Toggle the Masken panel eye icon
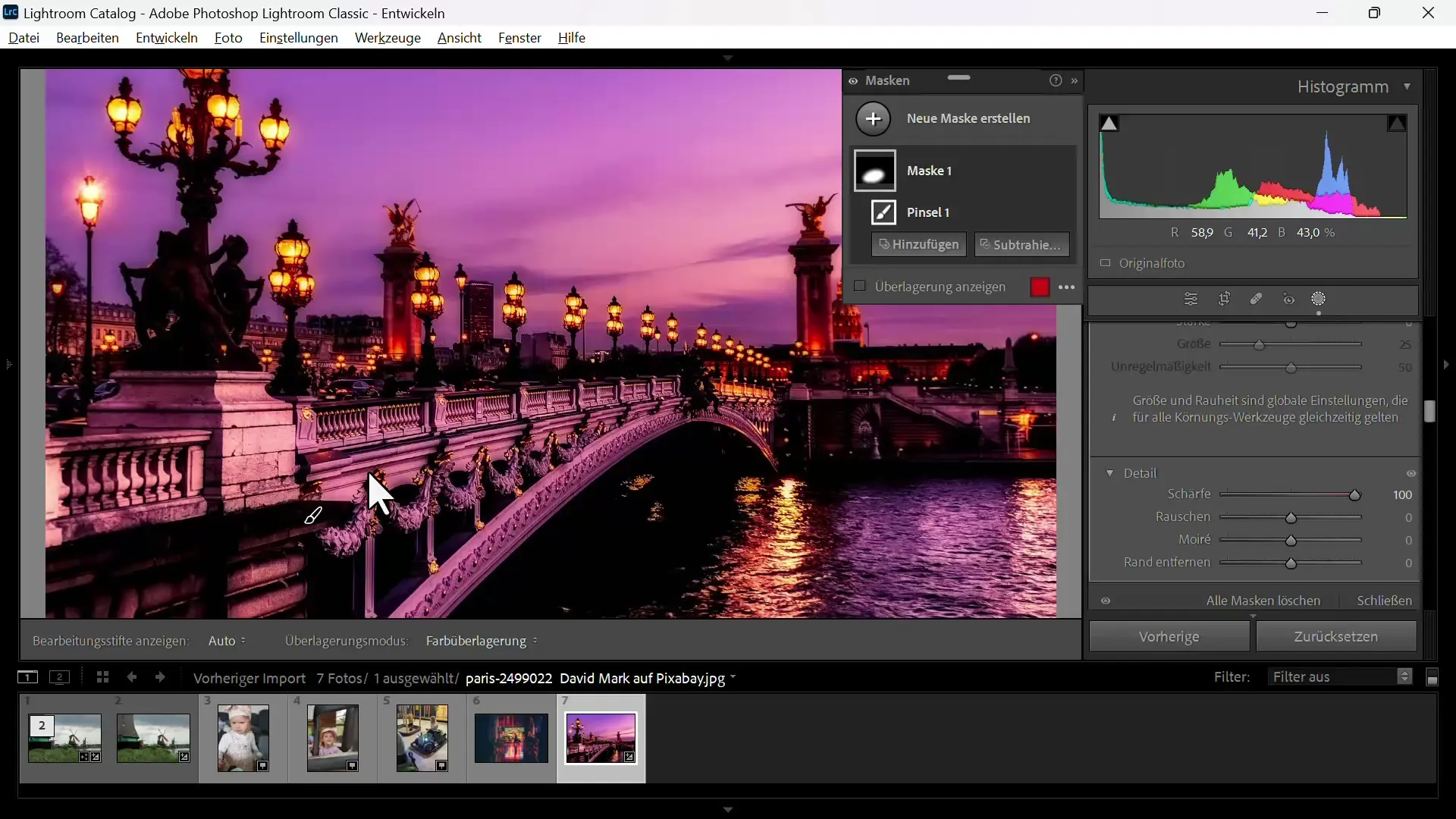The width and height of the screenshot is (1456, 819). click(x=853, y=81)
